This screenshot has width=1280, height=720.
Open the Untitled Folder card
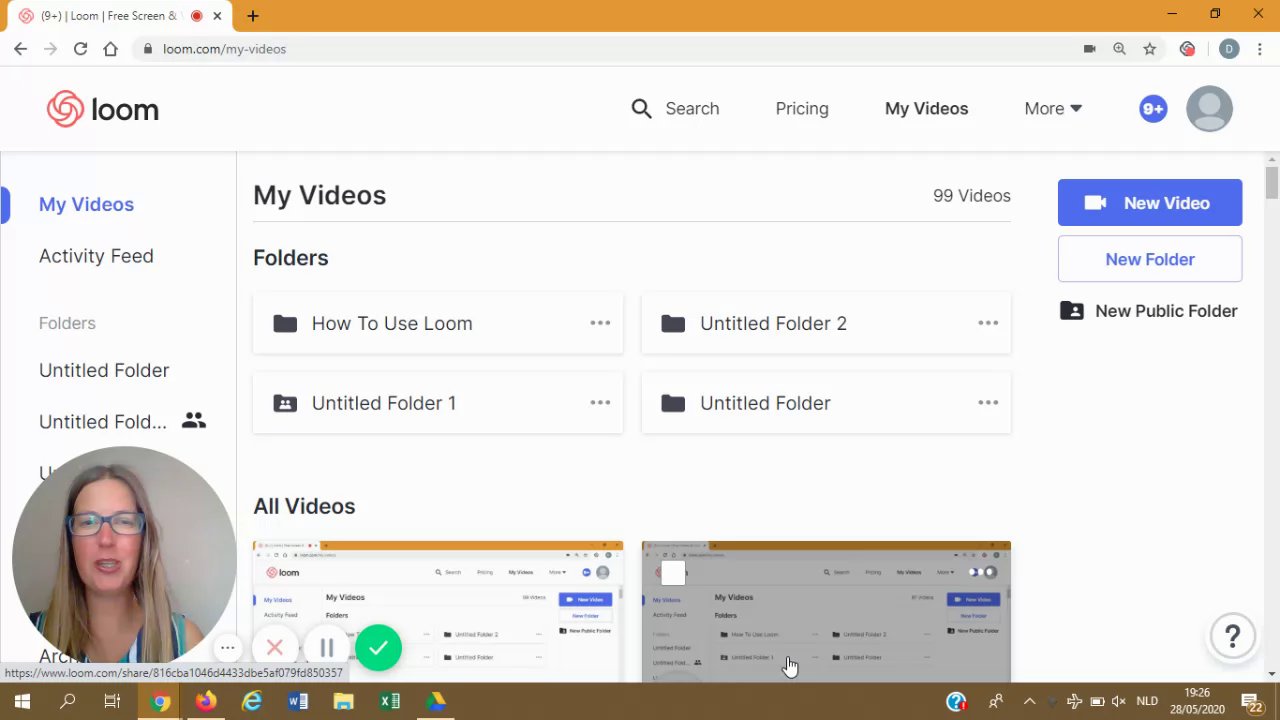(826, 403)
